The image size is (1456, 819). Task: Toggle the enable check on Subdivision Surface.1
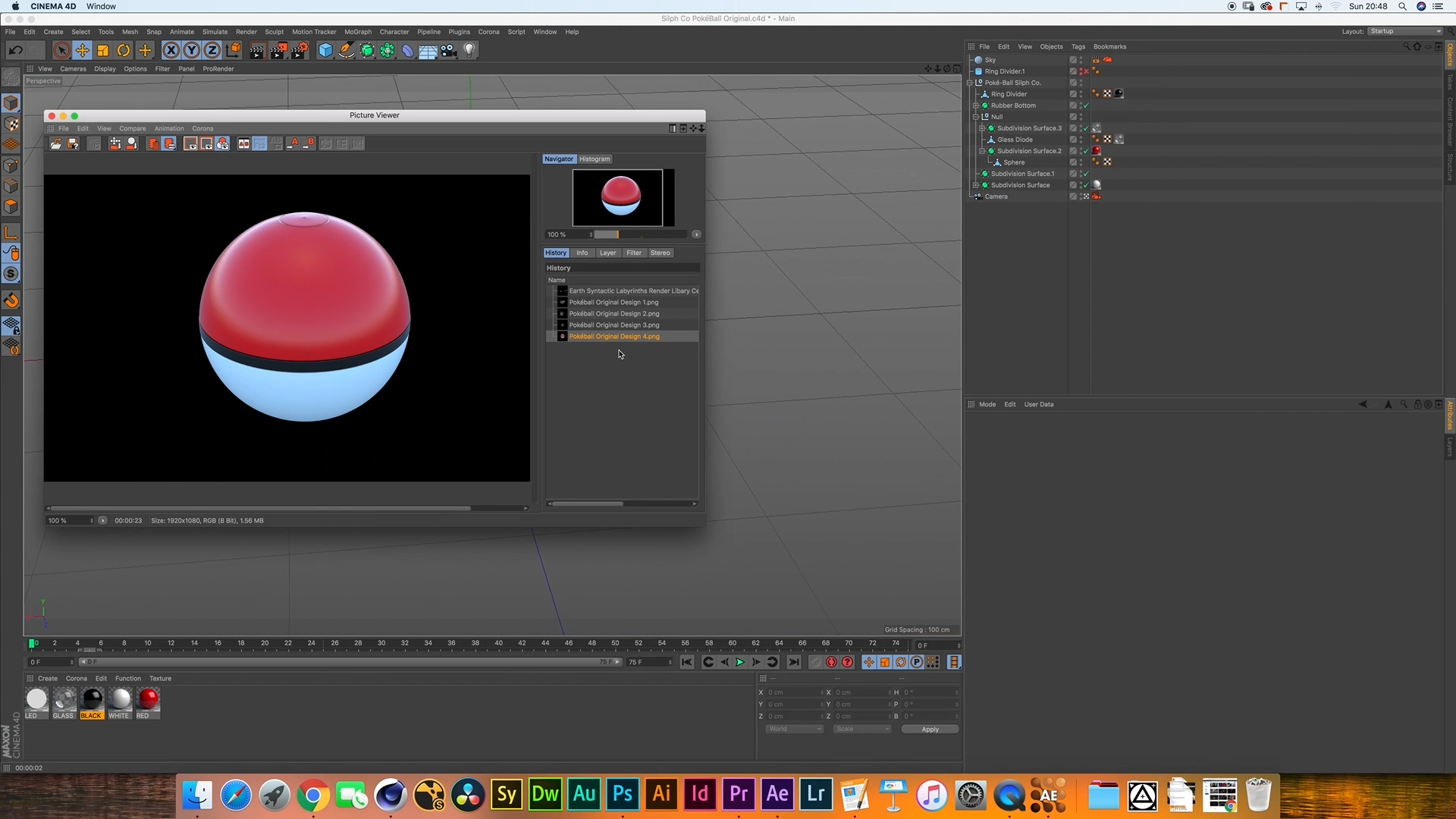pyautogui.click(x=1086, y=174)
